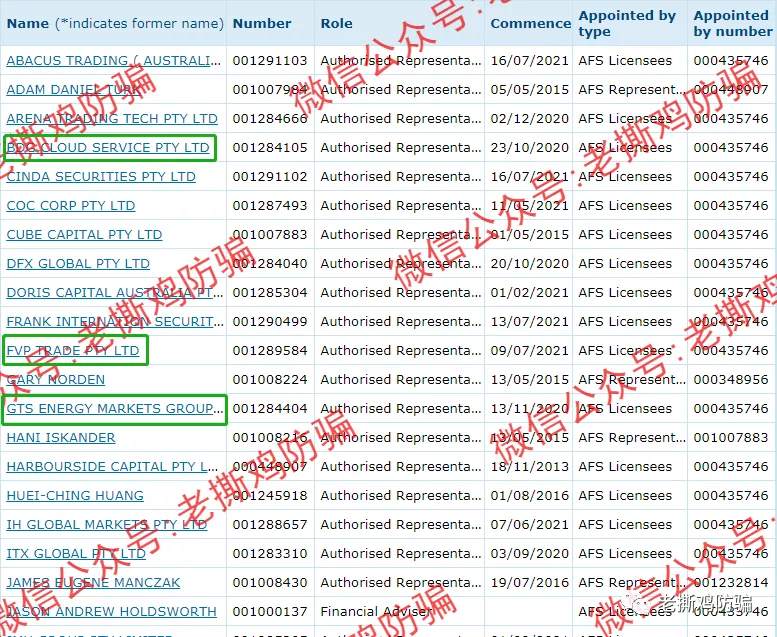Sort by Appointed by number header
Image resolution: width=777 pixels, height=637 pixels.
733,23
